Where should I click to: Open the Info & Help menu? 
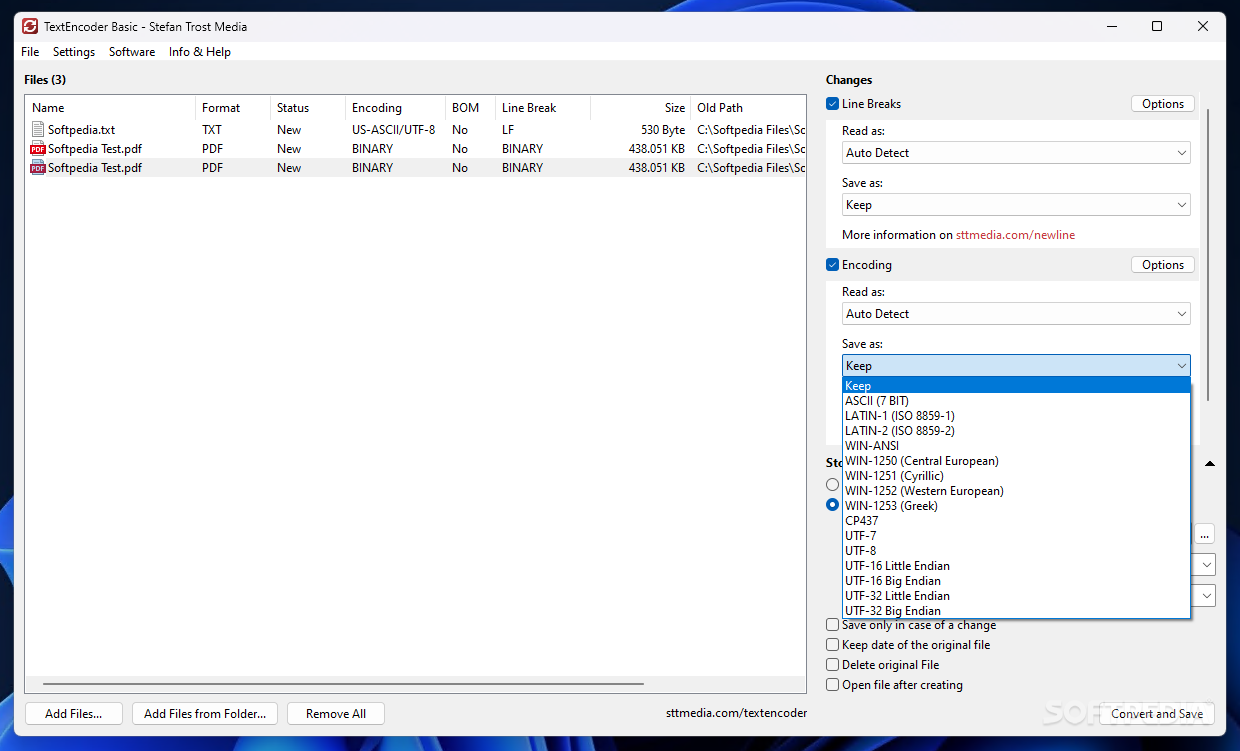point(200,52)
